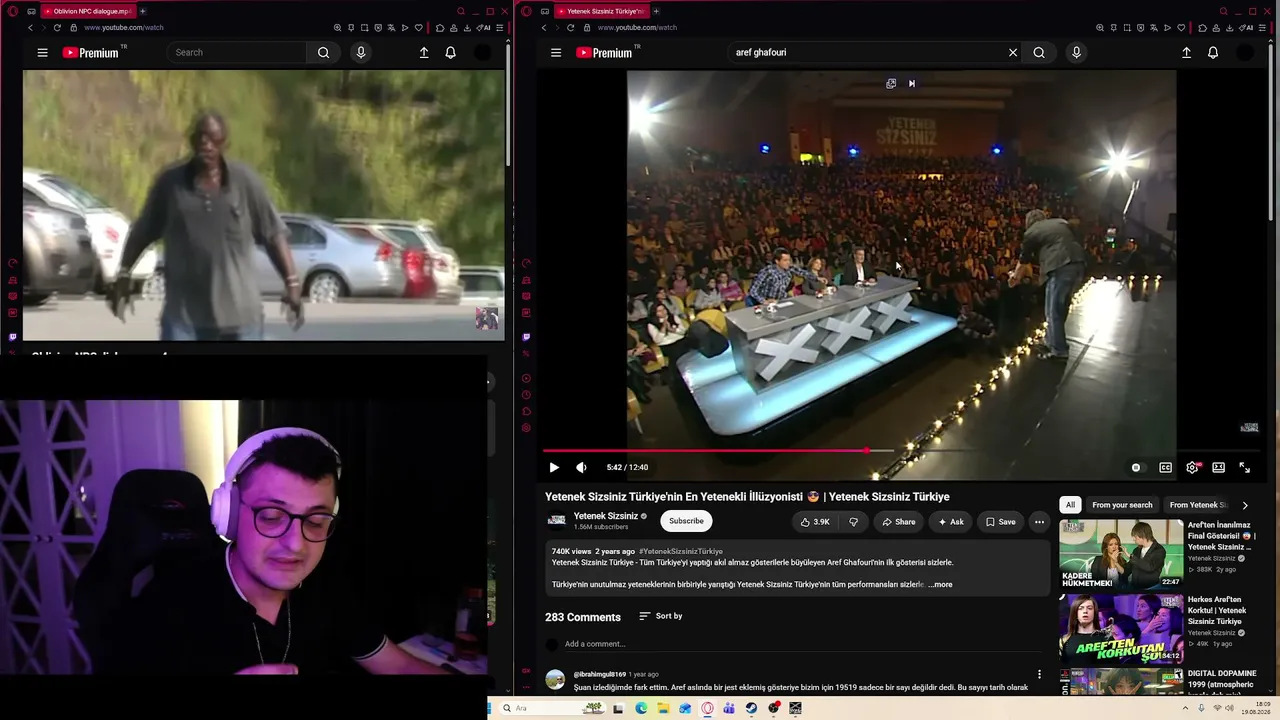Go back in the right browser window
Screen dimensions: 1280x720
click(543, 28)
